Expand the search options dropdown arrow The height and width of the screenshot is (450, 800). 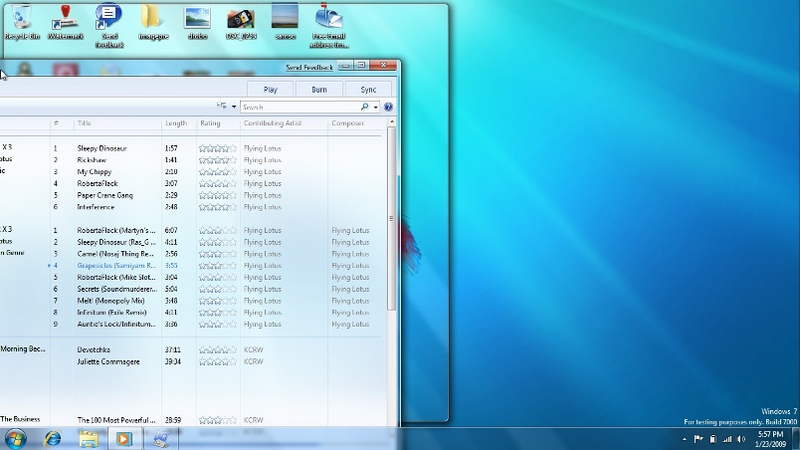376,107
